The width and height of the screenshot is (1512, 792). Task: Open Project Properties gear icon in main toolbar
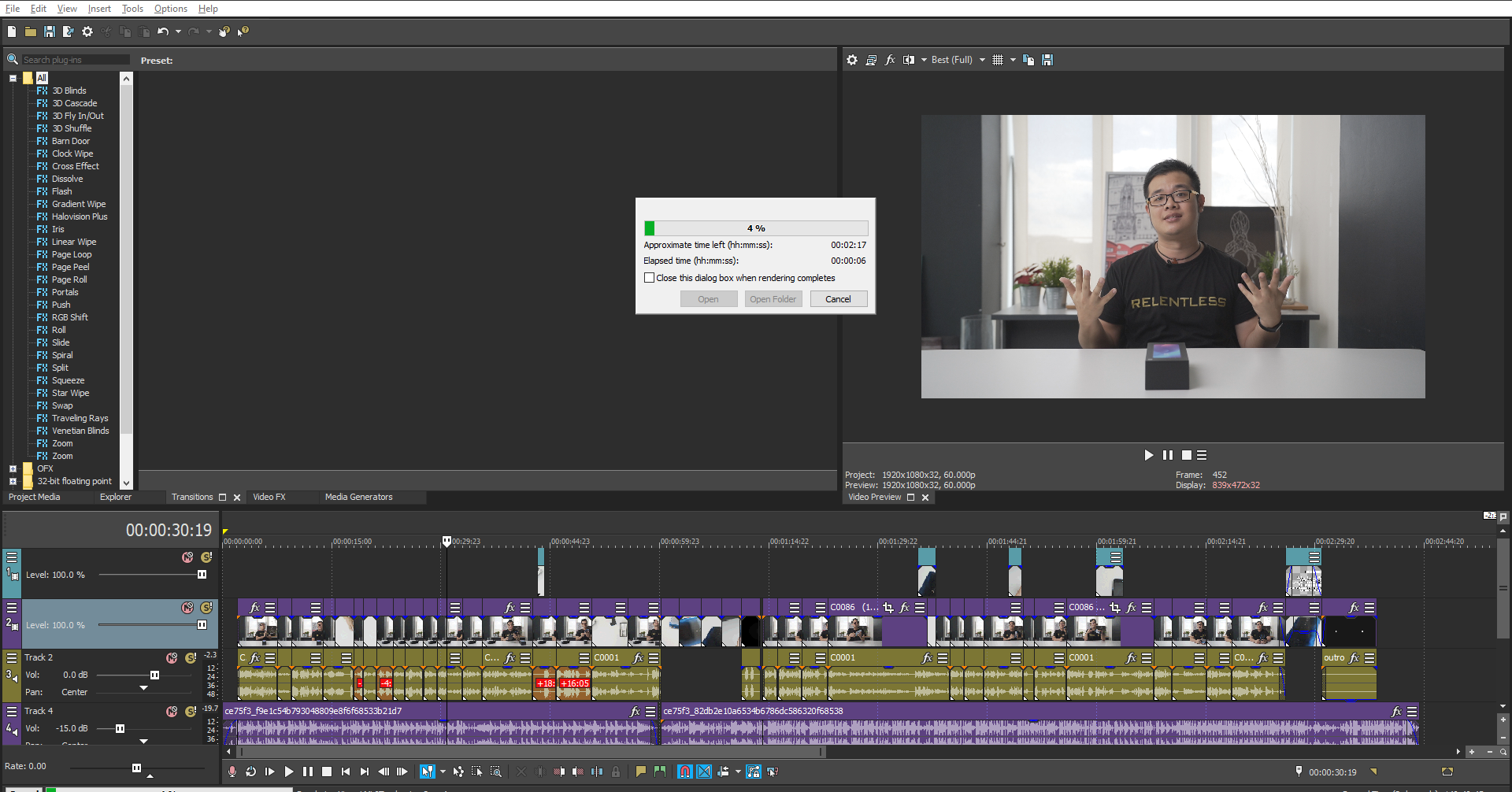point(87,31)
